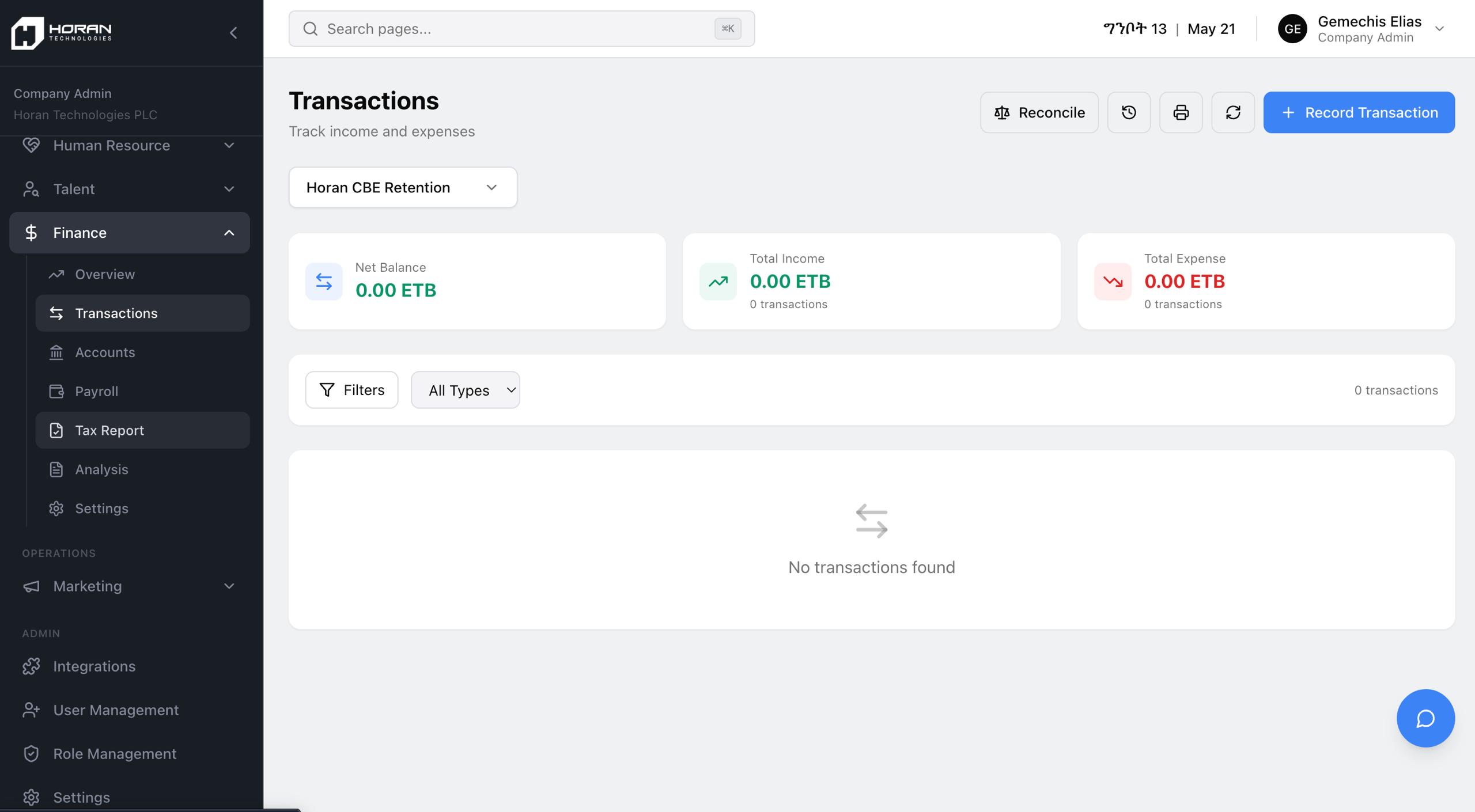Click the ⌘K shortcut badge

[728, 29]
